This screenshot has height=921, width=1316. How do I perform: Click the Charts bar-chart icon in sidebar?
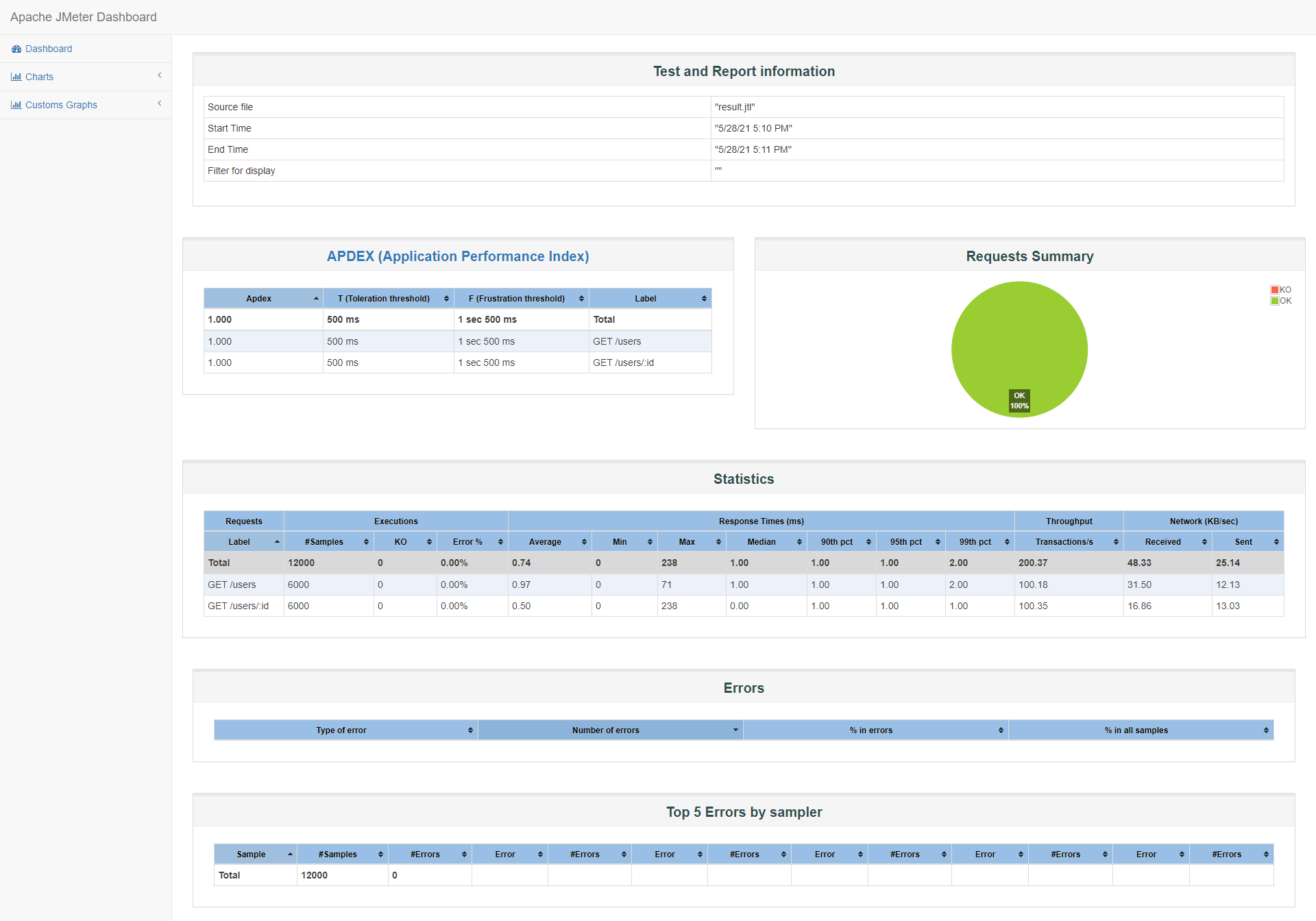point(16,77)
